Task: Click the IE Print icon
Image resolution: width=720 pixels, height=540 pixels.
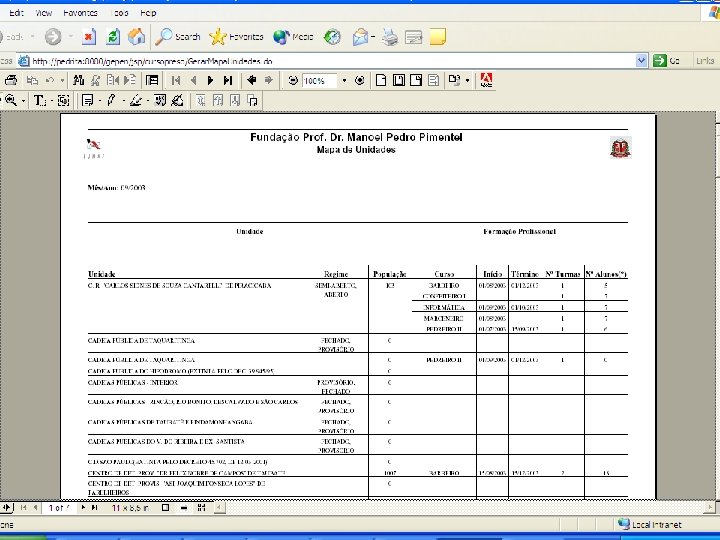Action: (390, 37)
